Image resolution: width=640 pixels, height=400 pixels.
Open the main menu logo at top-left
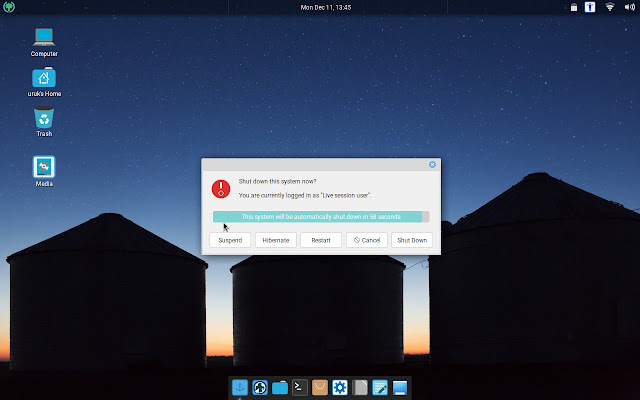(9, 7)
